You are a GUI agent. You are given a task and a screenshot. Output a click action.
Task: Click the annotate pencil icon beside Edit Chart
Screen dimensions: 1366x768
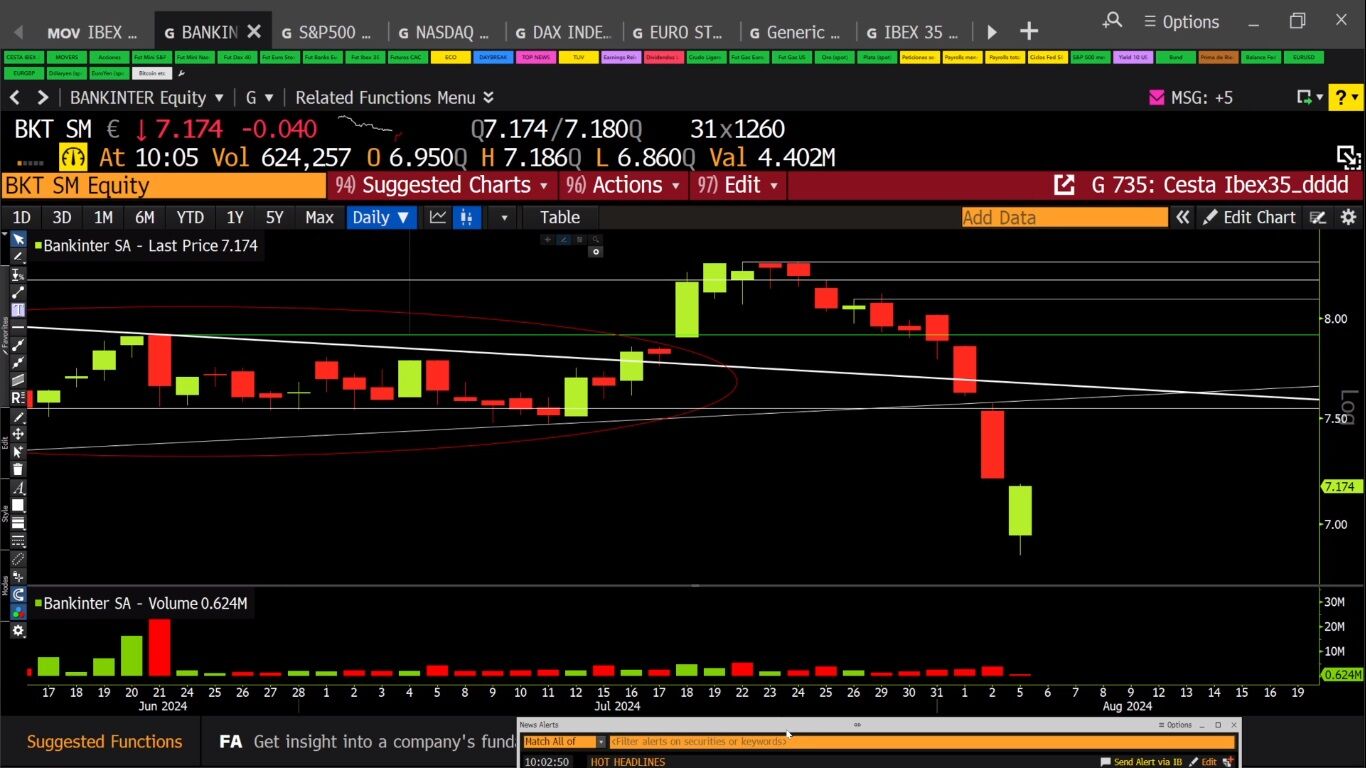click(1318, 217)
